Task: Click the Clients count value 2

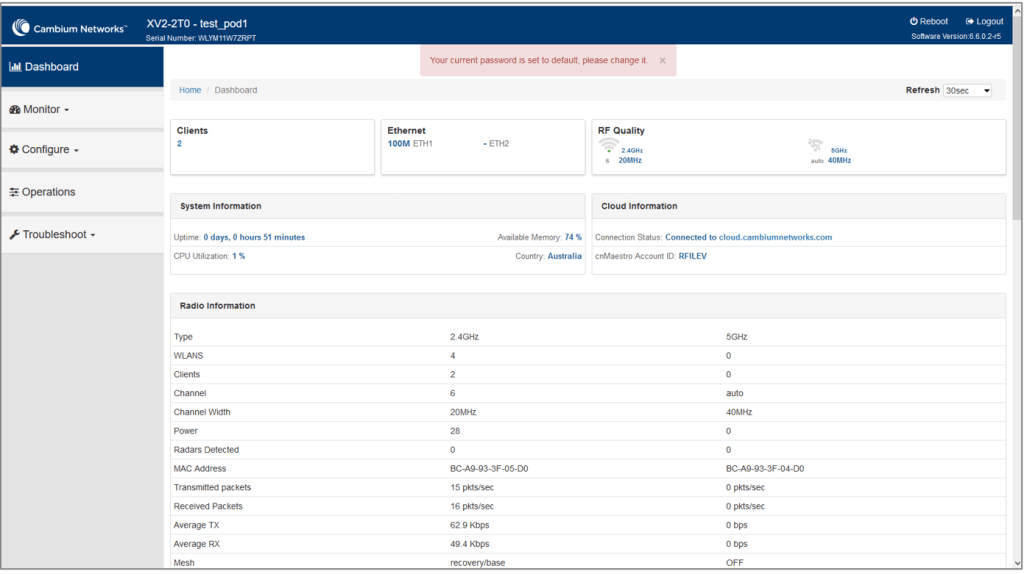Action: [x=179, y=144]
